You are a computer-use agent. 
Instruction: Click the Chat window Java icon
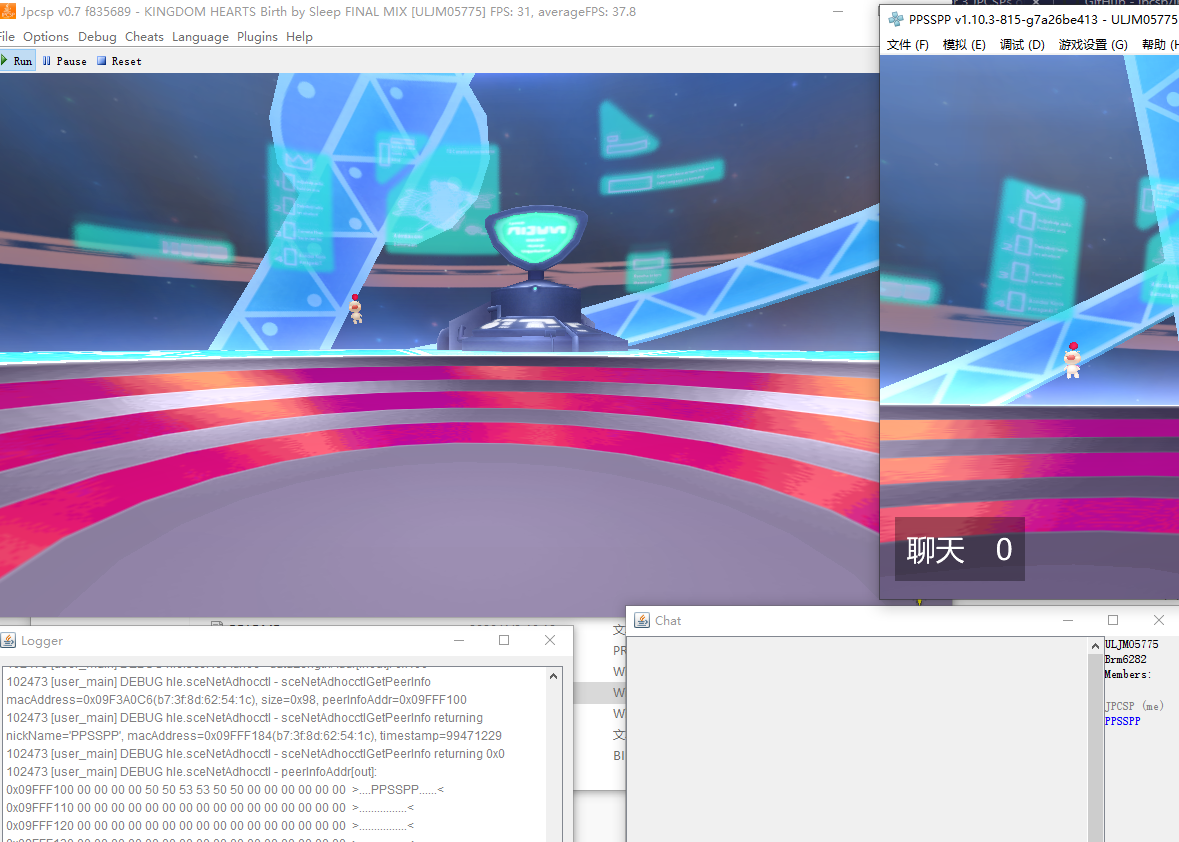point(642,620)
